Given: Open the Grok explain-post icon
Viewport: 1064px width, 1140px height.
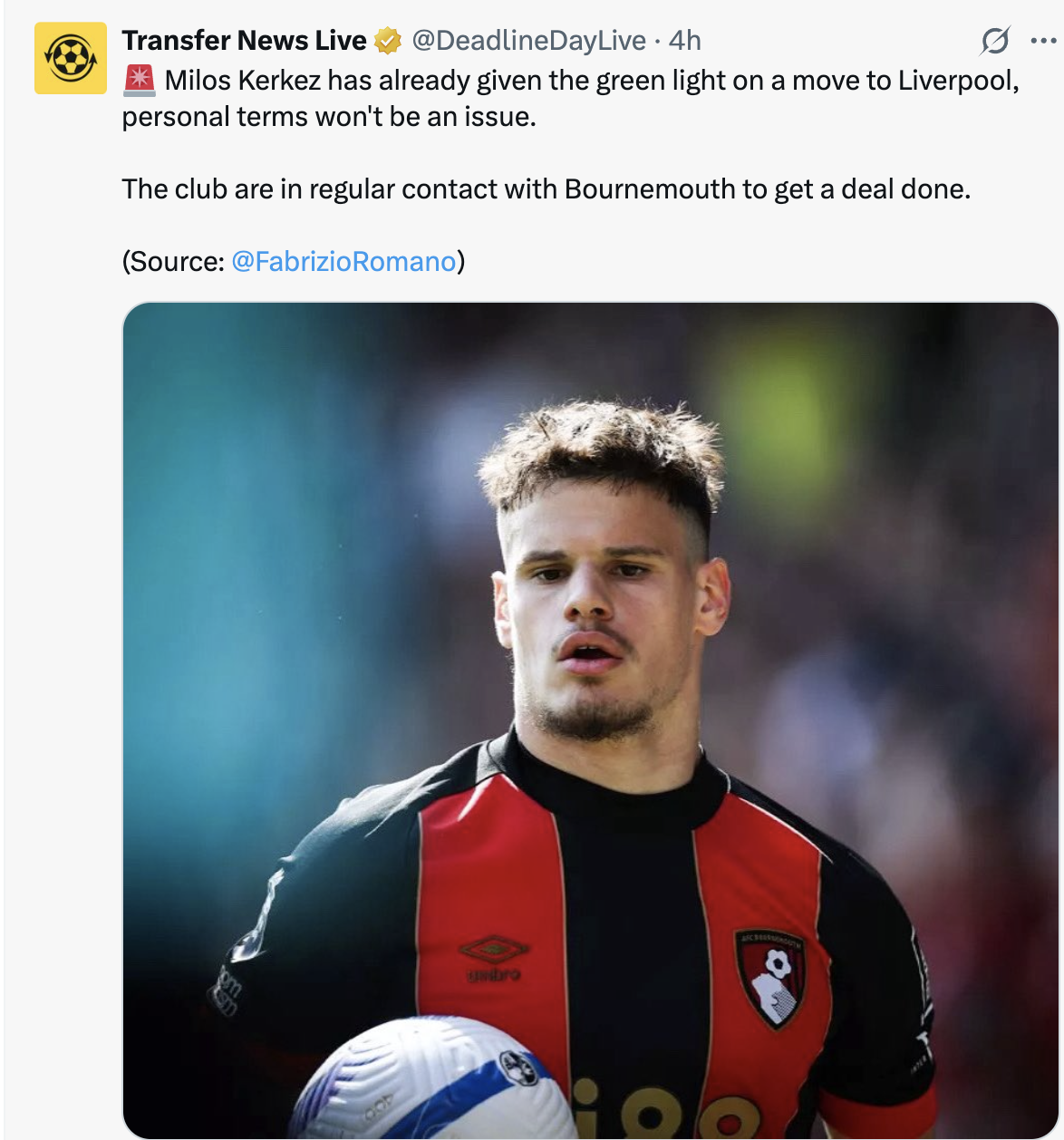Looking at the screenshot, I should [994, 41].
